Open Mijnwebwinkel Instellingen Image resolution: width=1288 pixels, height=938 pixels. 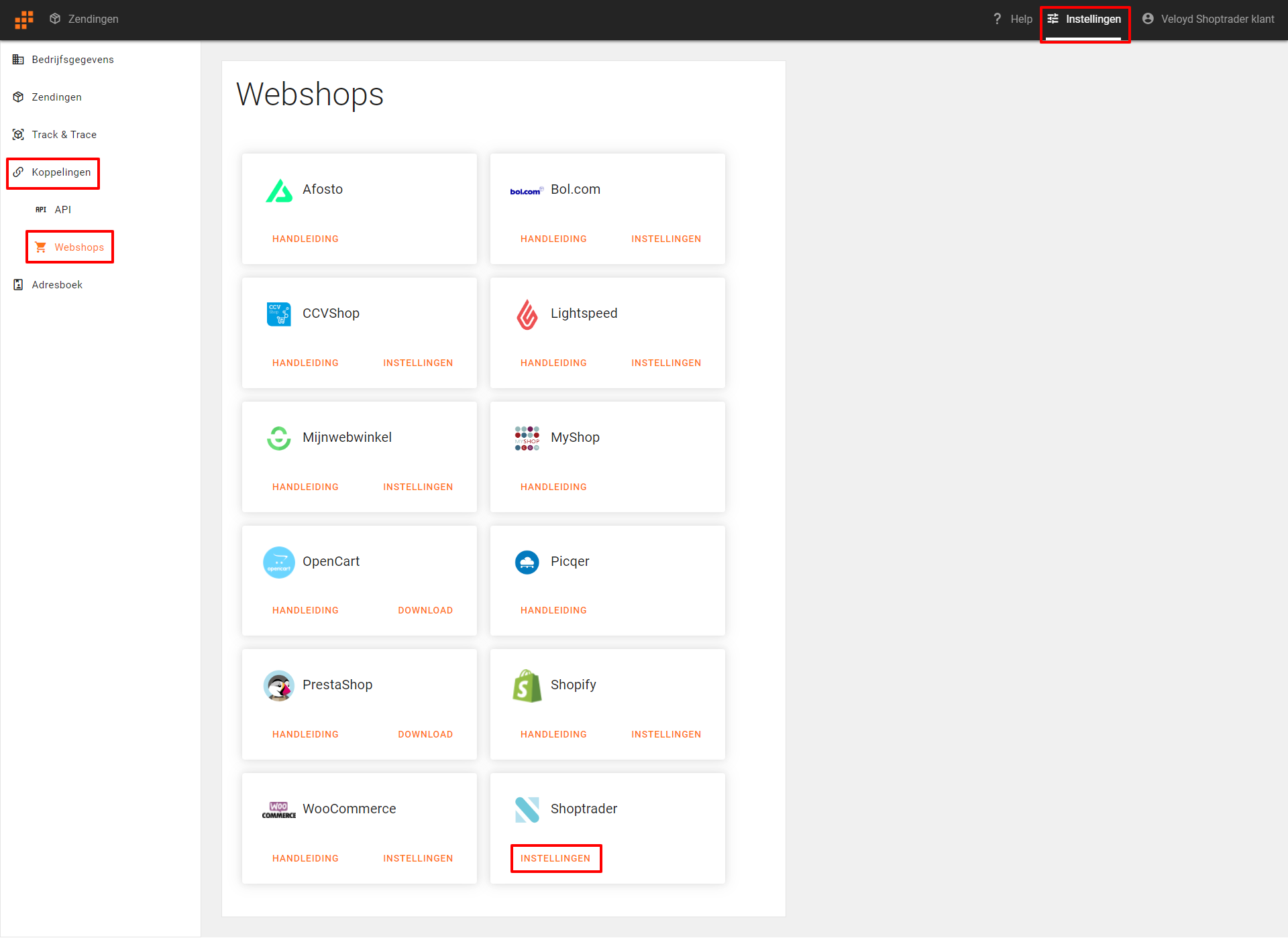(418, 487)
